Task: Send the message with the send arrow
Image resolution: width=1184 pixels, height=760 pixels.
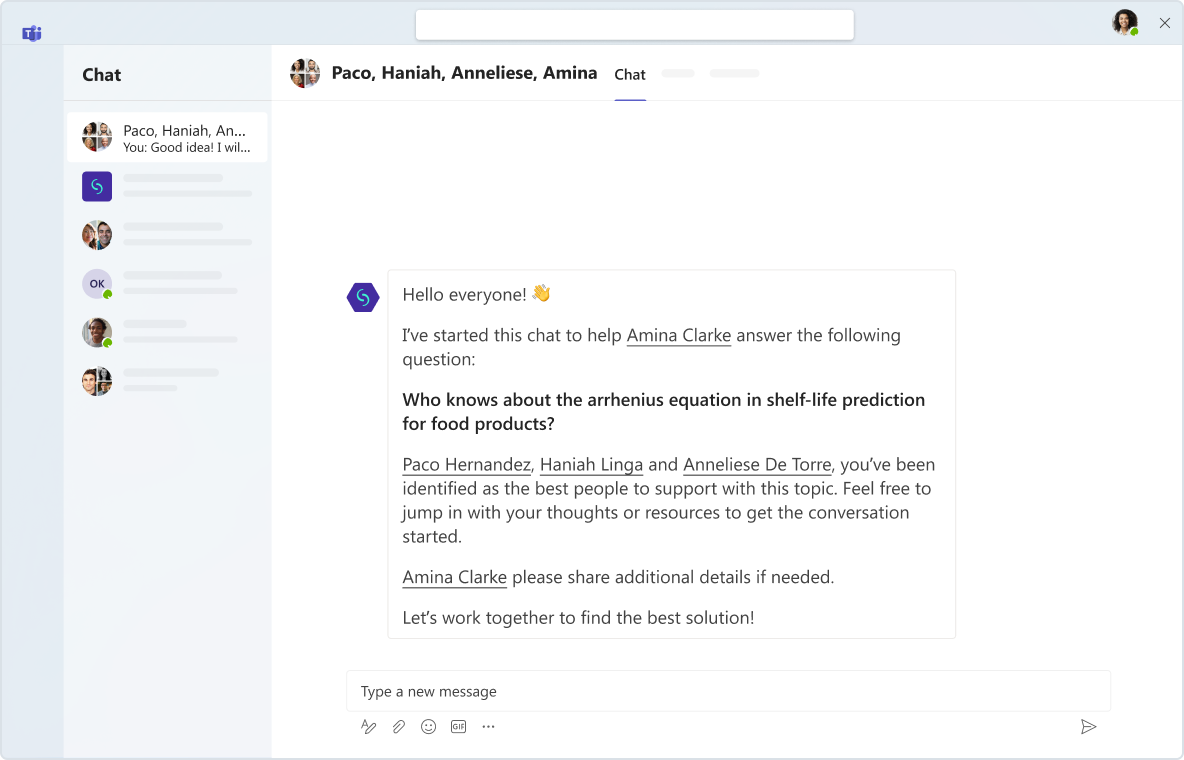Action: pos(1089,727)
